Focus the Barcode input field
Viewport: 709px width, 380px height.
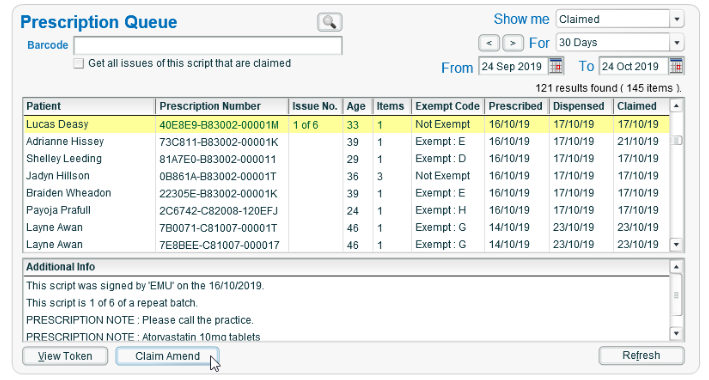coord(208,46)
